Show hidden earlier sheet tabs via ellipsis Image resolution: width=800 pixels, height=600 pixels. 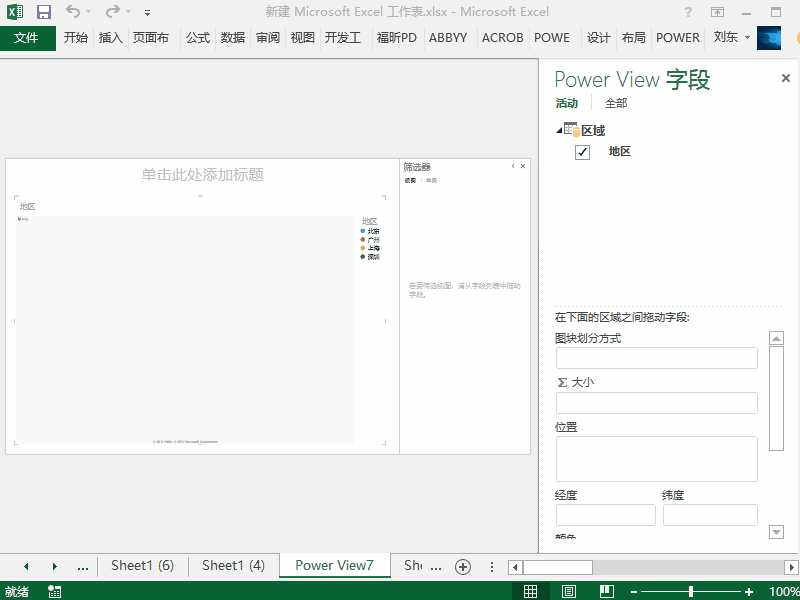click(x=83, y=566)
